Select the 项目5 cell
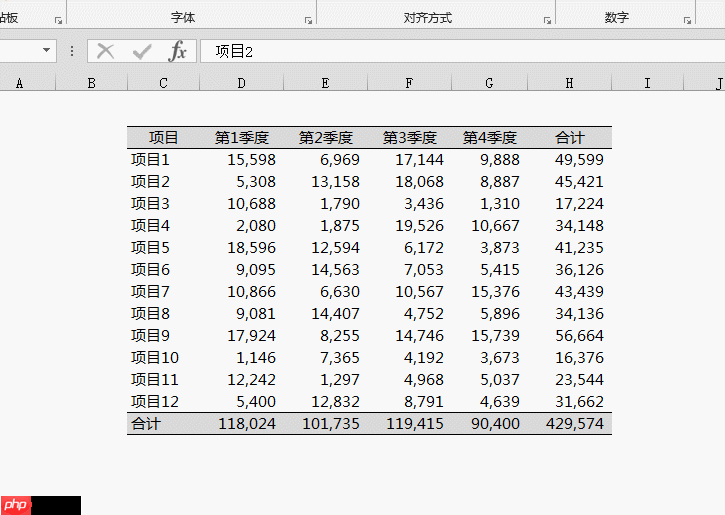This screenshot has width=725, height=515. [x=163, y=247]
